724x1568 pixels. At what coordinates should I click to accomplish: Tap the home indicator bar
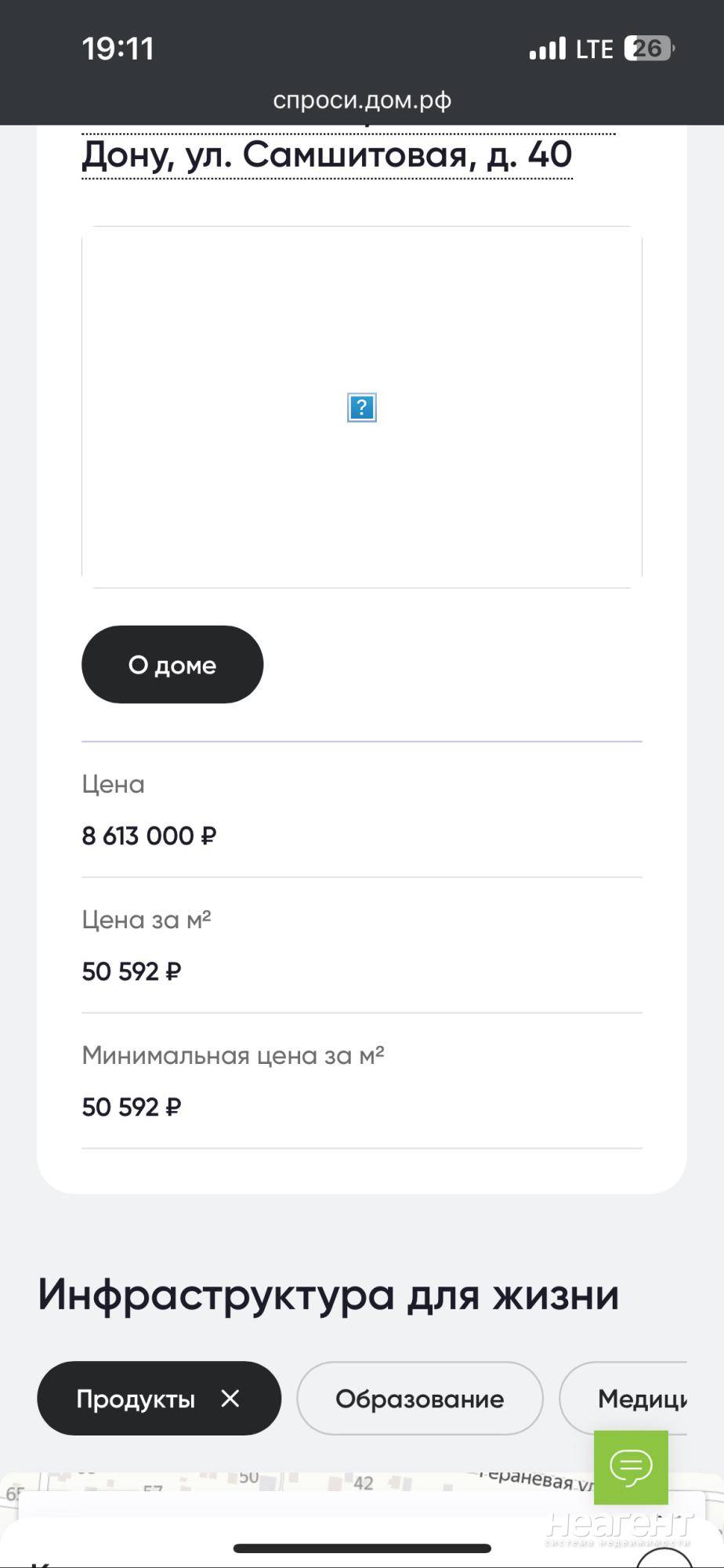pyautogui.click(x=362, y=1548)
